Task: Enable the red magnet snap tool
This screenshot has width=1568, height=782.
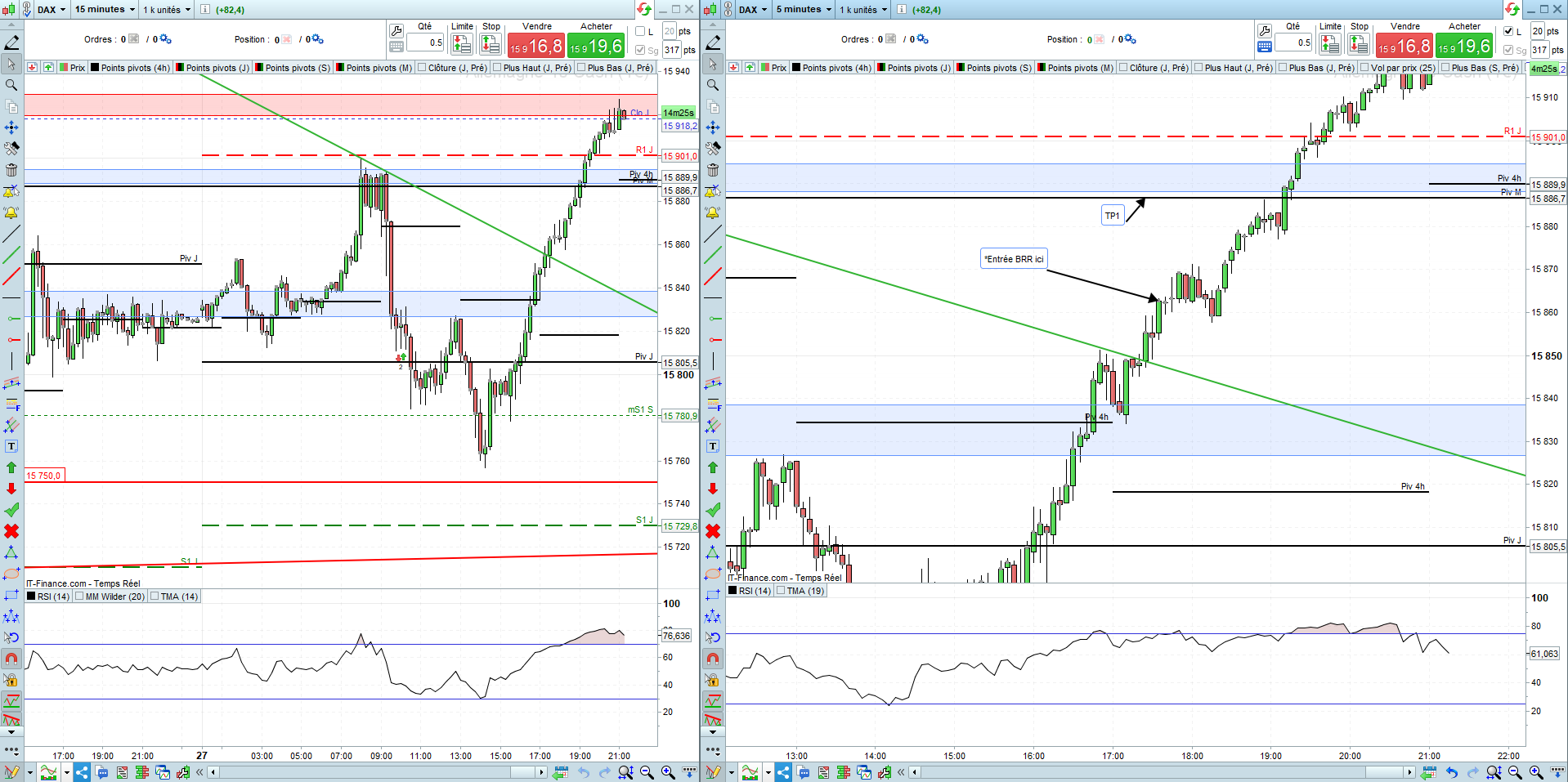Action: pyautogui.click(x=11, y=659)
